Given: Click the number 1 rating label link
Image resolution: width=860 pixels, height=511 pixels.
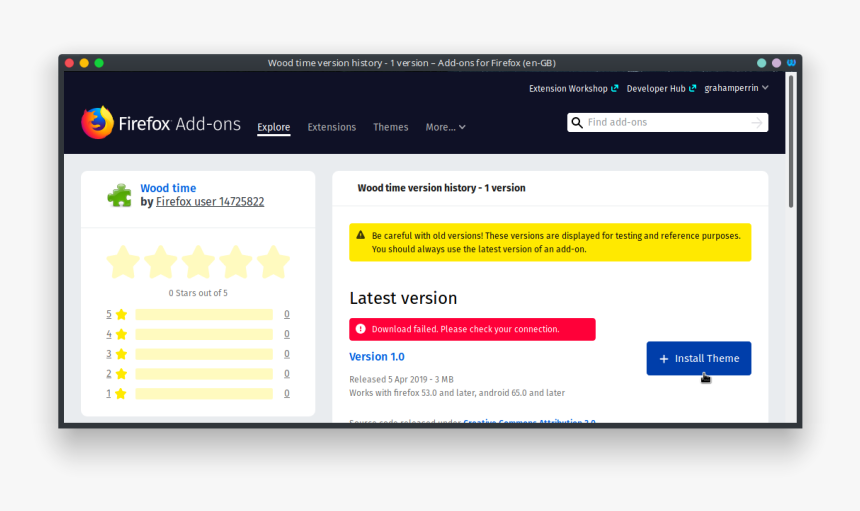Looking at the screenshot, I should [x=109, y=393].
